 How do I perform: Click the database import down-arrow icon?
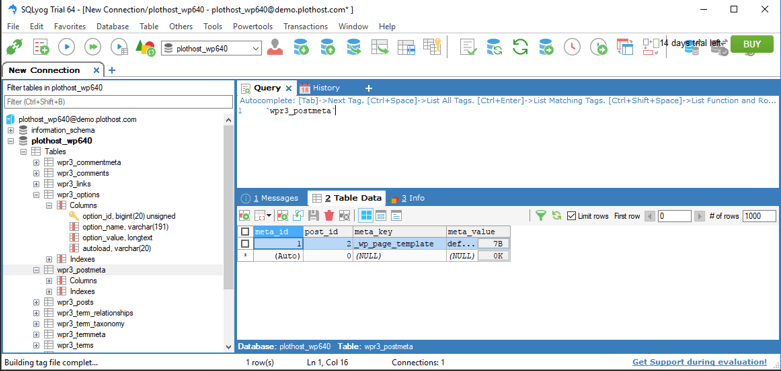pos(301,47)
